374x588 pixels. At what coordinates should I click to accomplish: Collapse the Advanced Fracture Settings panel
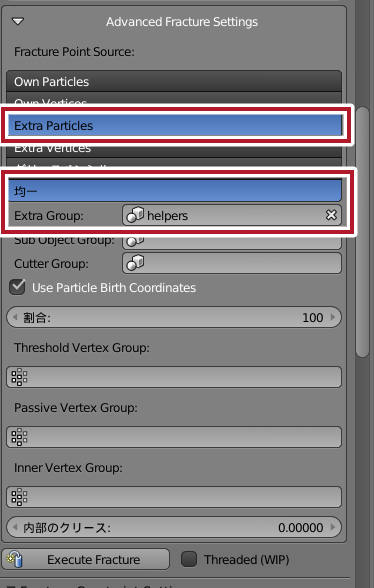pos(18,22)
